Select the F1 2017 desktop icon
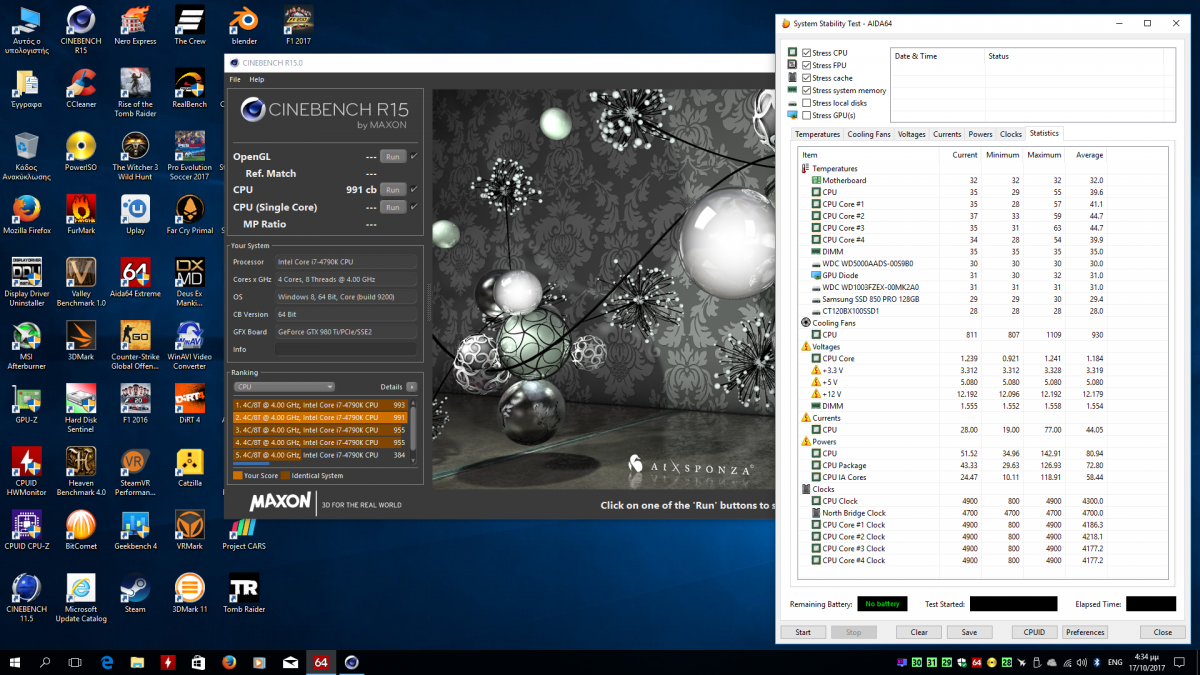 [x=298, y=24]
